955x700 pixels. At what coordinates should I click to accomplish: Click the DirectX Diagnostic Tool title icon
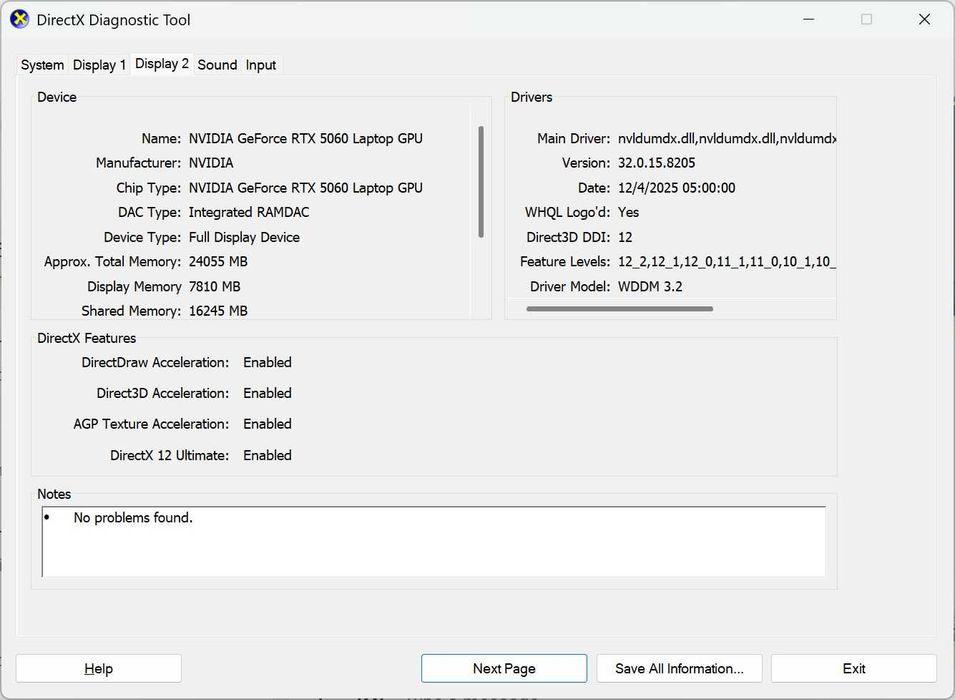[19, 19]
